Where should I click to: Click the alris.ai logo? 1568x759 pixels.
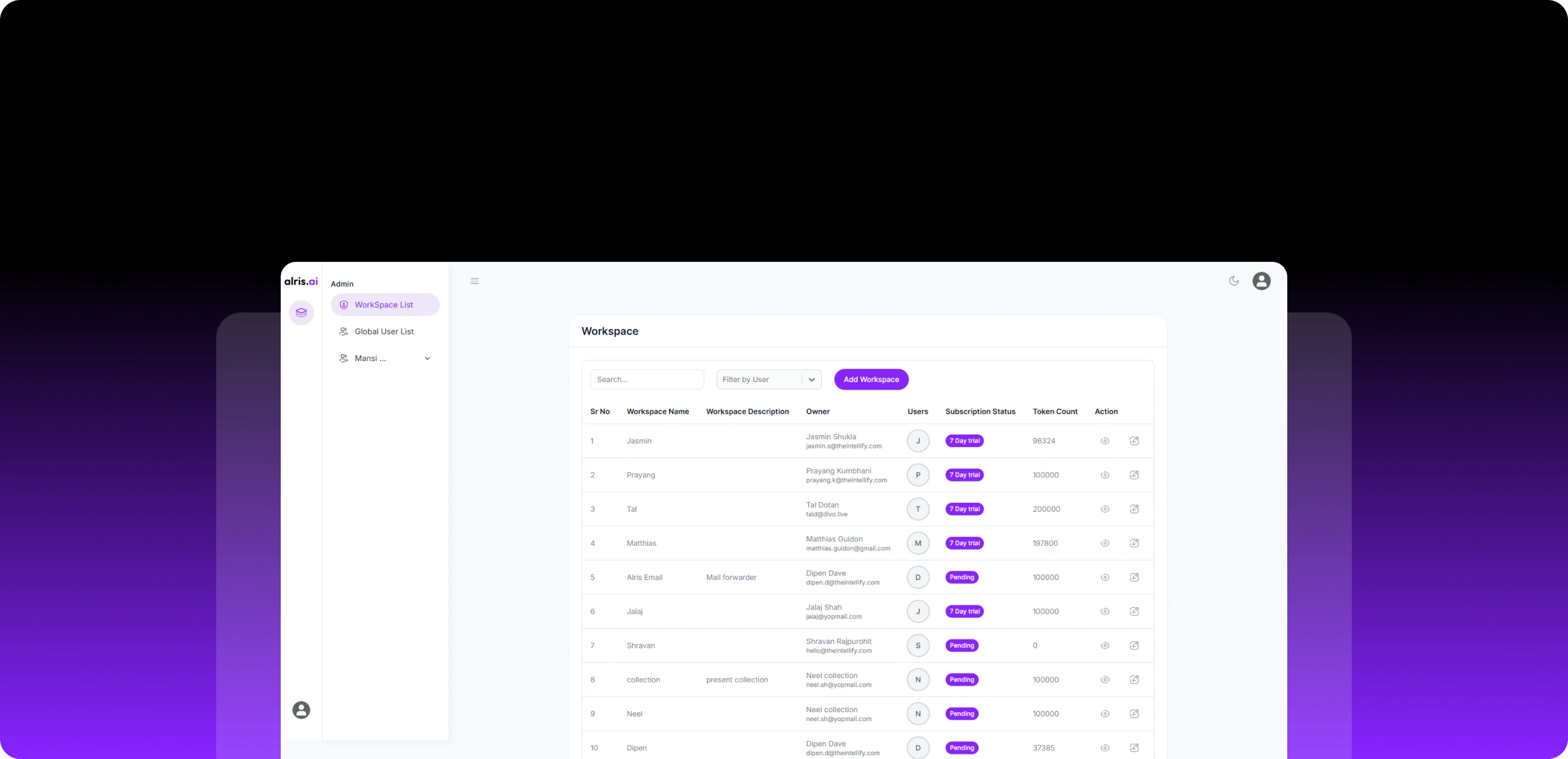click(x=301, y=281)
